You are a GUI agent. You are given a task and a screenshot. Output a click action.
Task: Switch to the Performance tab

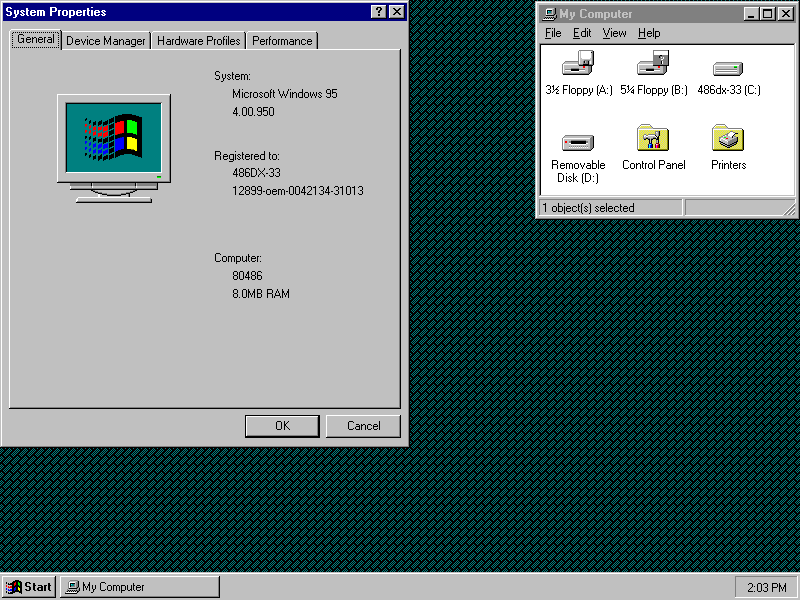click(282, 41)
